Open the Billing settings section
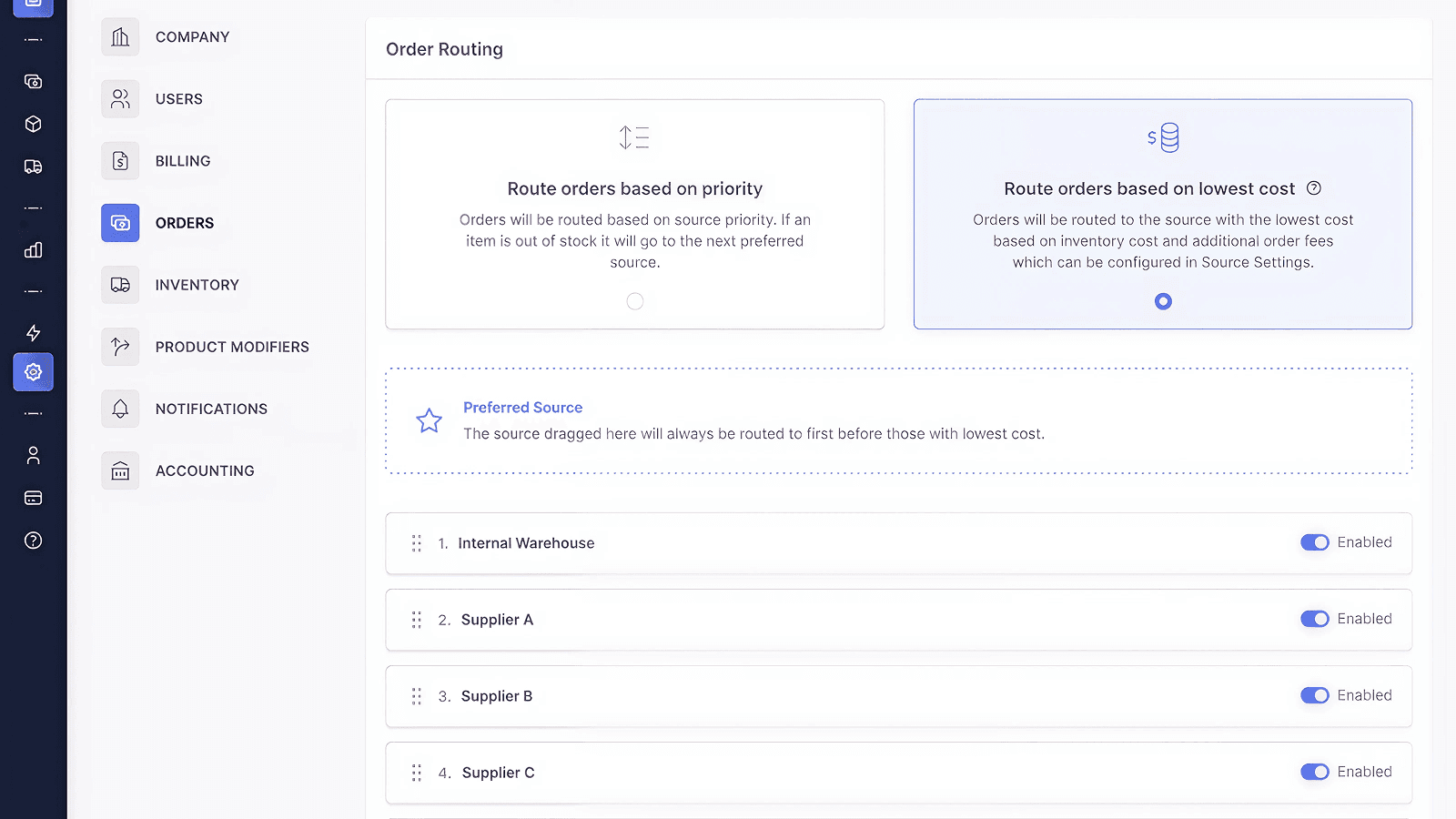Viewport: 1456px width, 819px height. pos(183,161)
